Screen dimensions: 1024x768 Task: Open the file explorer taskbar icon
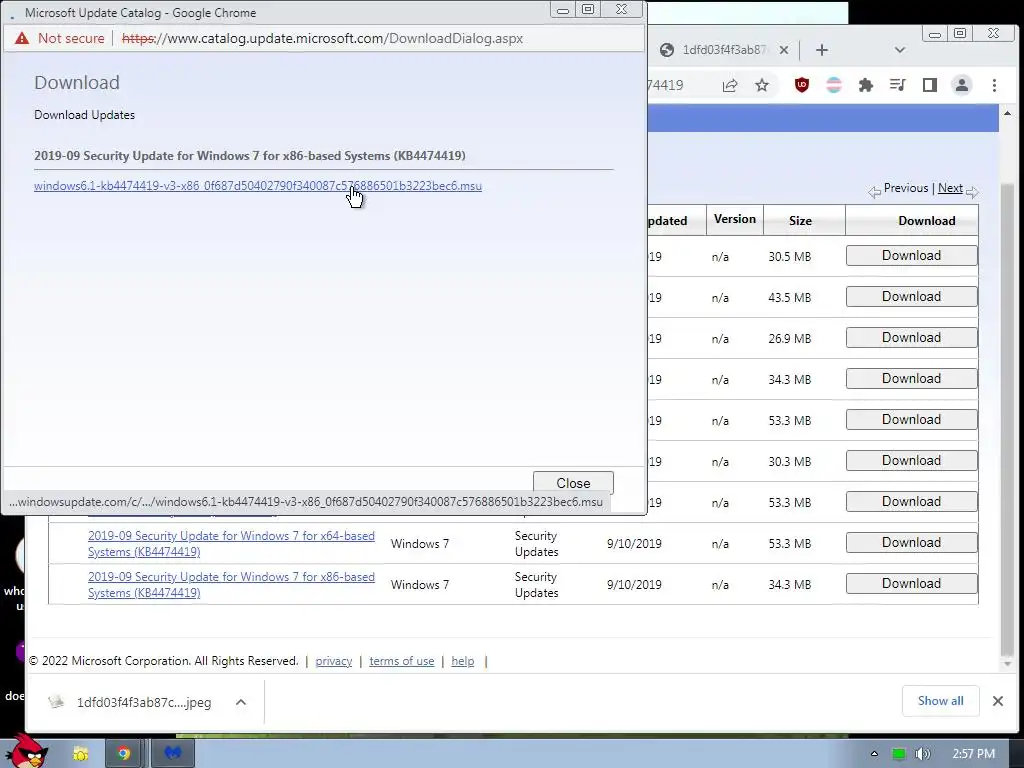81,754
